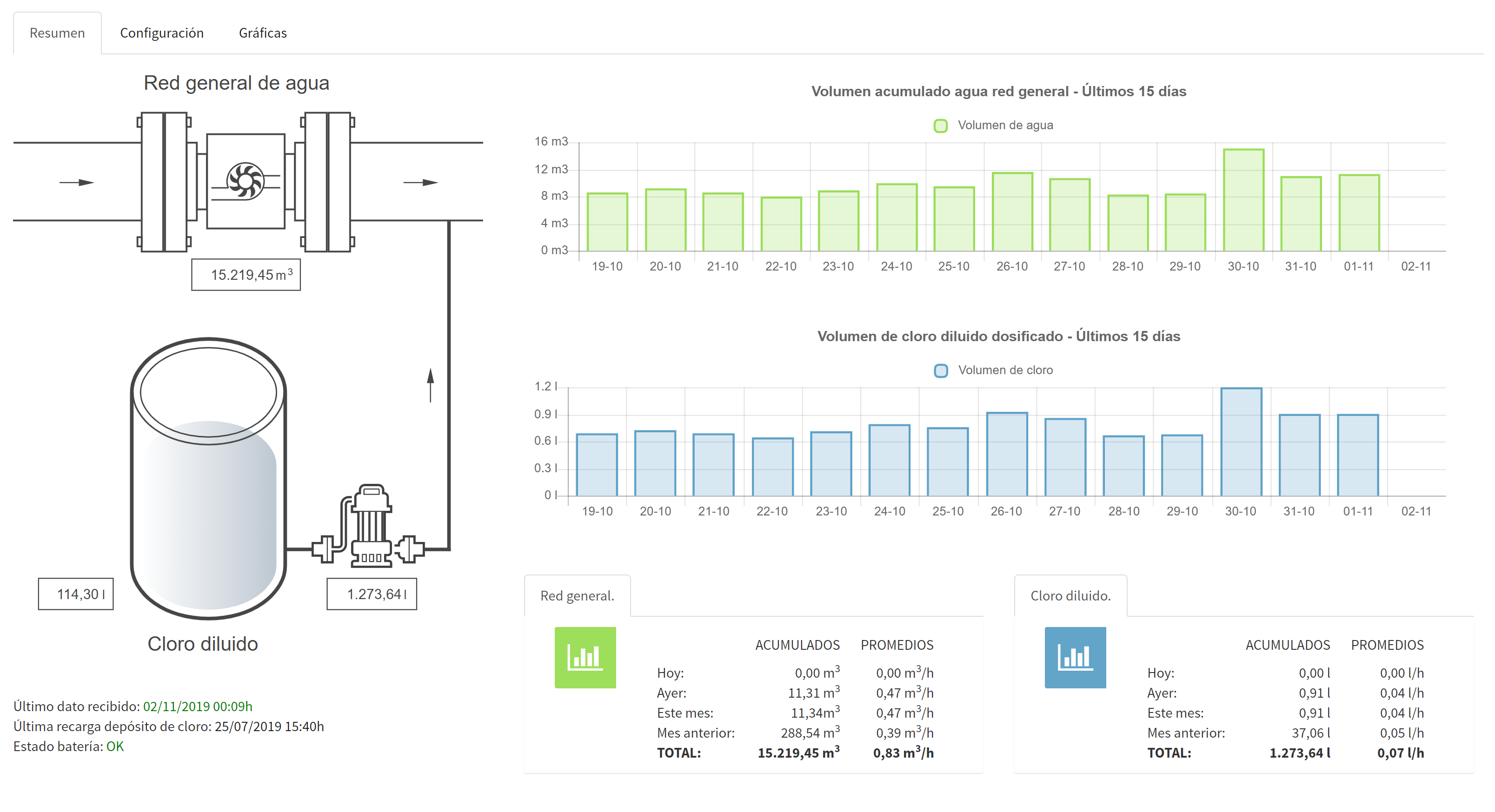Select the Resumen tab
Image resolution: width=1495 pixels, height=812 pixels.
click(x=57, y=33)
